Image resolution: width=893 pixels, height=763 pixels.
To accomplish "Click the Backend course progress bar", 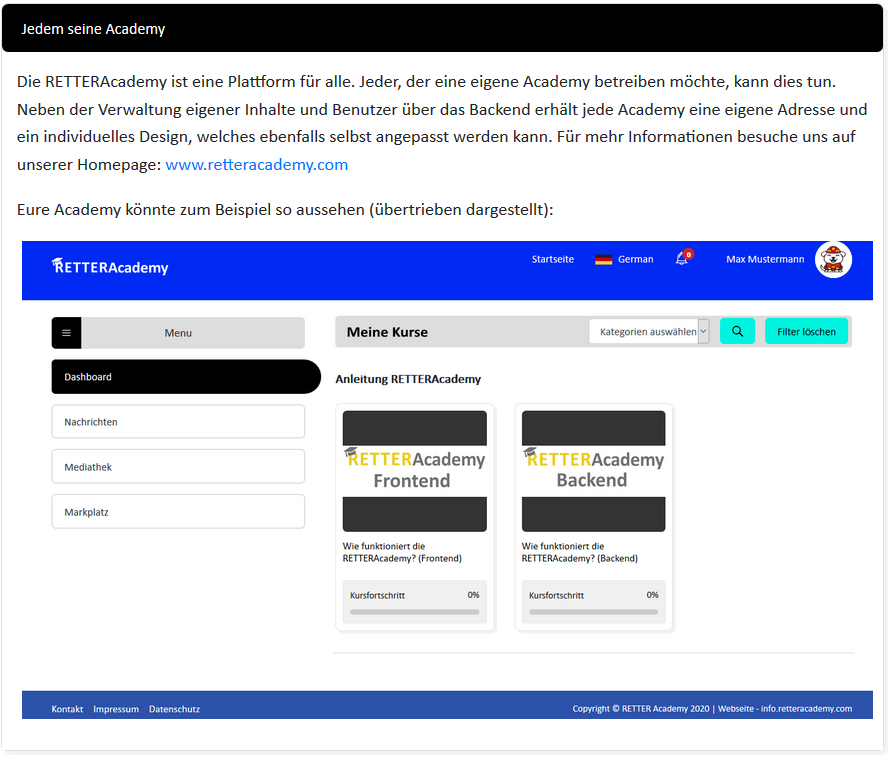I will [593, 612].
